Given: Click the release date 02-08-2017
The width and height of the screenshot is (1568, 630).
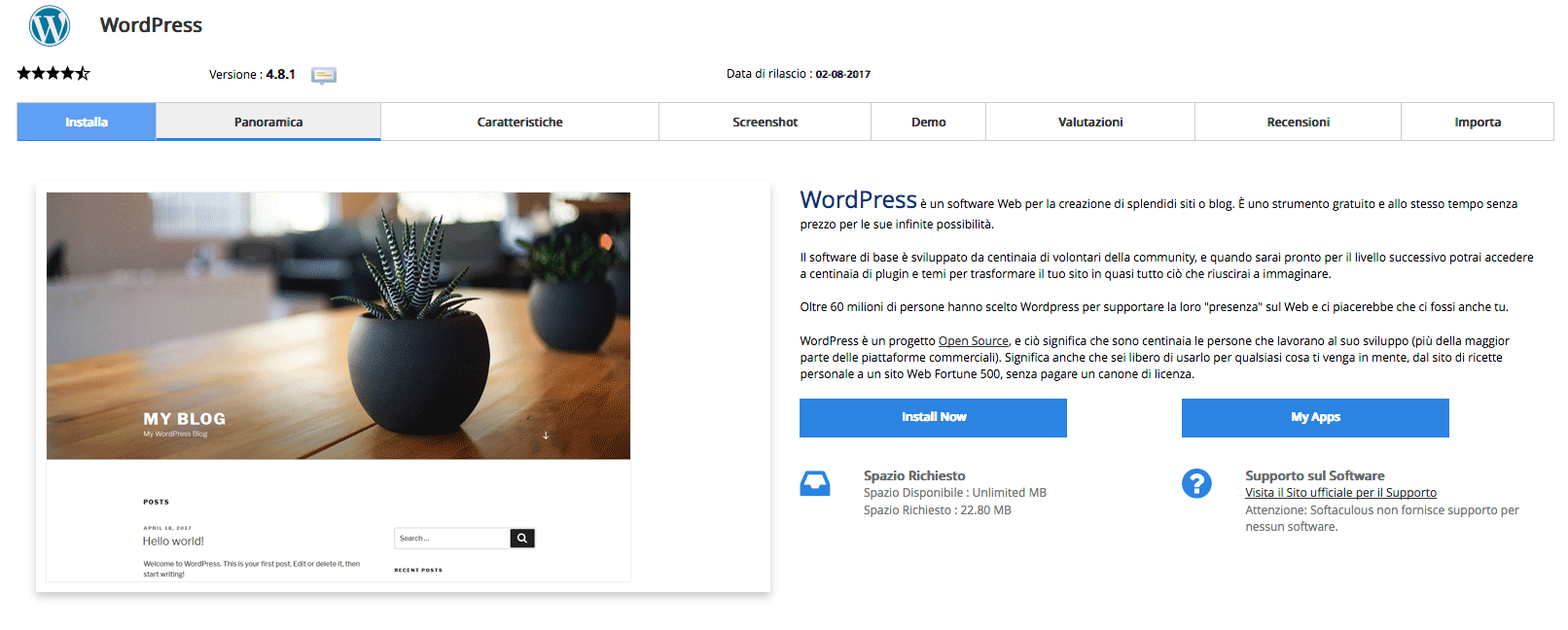Looking at the screenshot, I should coord(842,74).
